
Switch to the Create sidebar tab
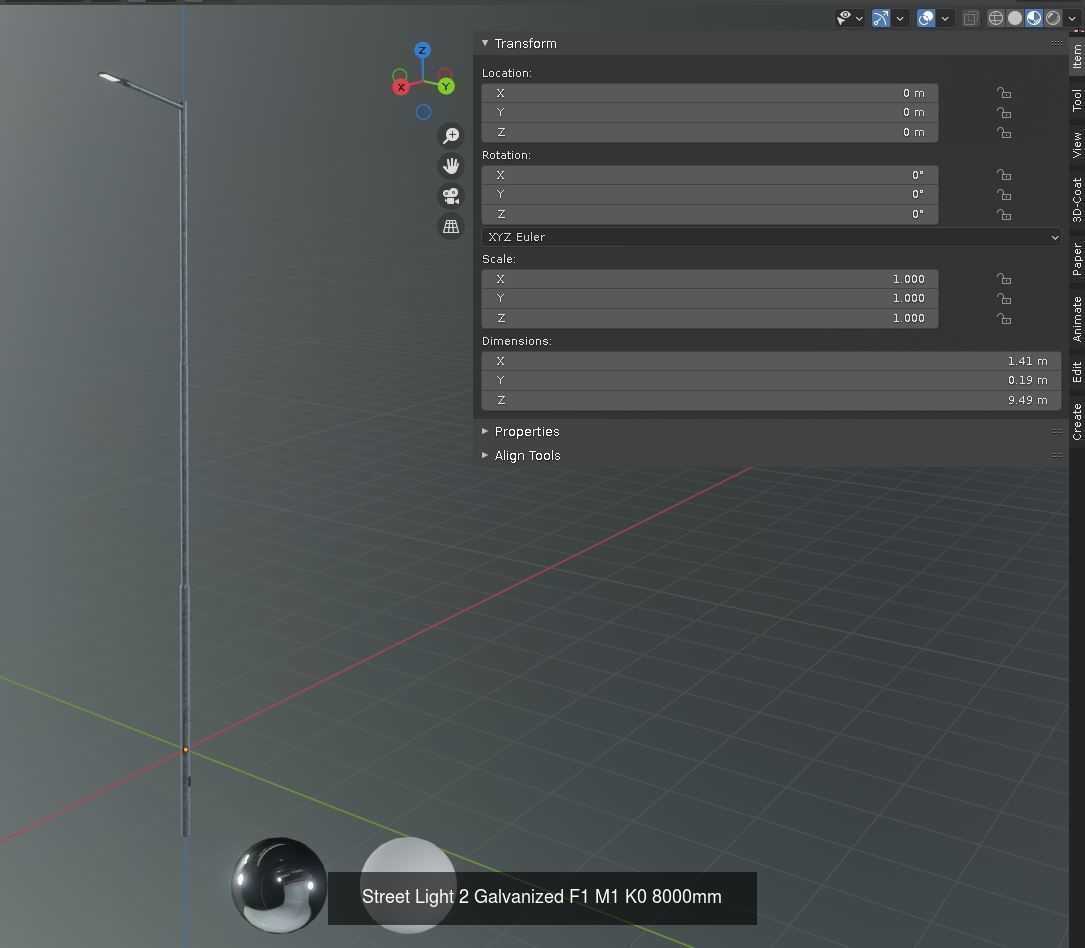click(1077, 421)
